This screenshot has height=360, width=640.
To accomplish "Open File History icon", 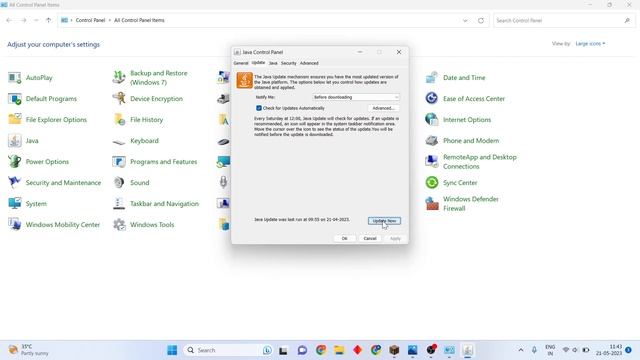I will point(119,120).
